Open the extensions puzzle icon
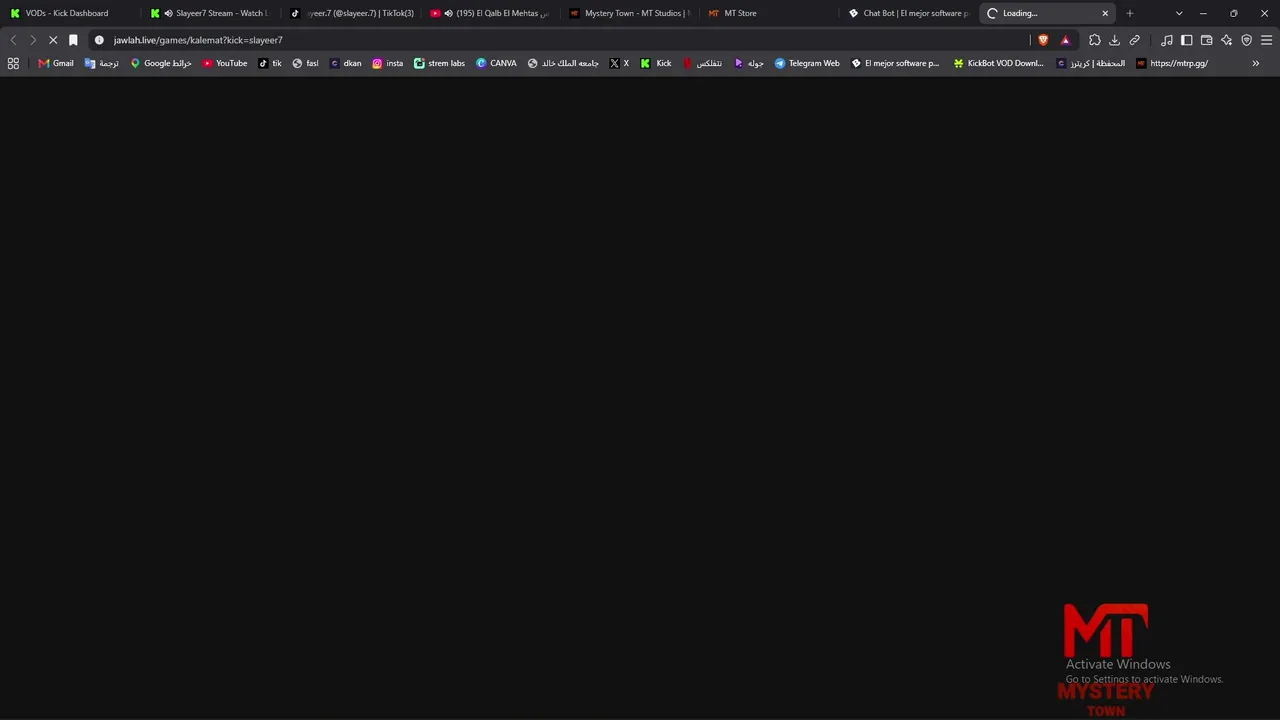The width and height of the screenshot is (1280, 720). 1094,40
